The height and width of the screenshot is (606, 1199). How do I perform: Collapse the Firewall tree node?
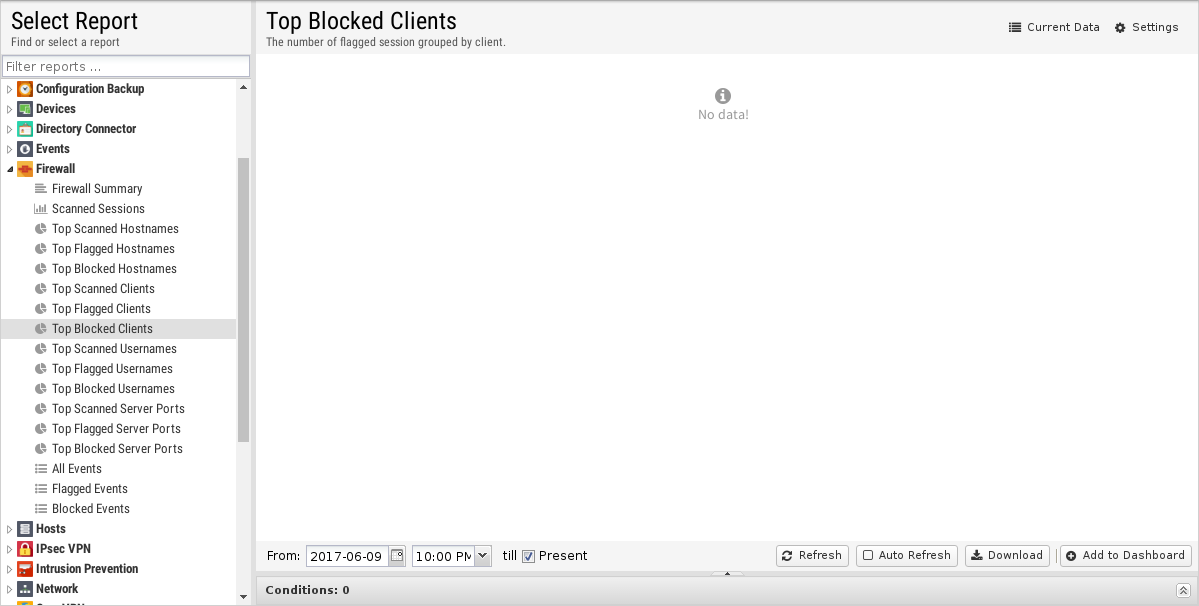coord(10,169)
